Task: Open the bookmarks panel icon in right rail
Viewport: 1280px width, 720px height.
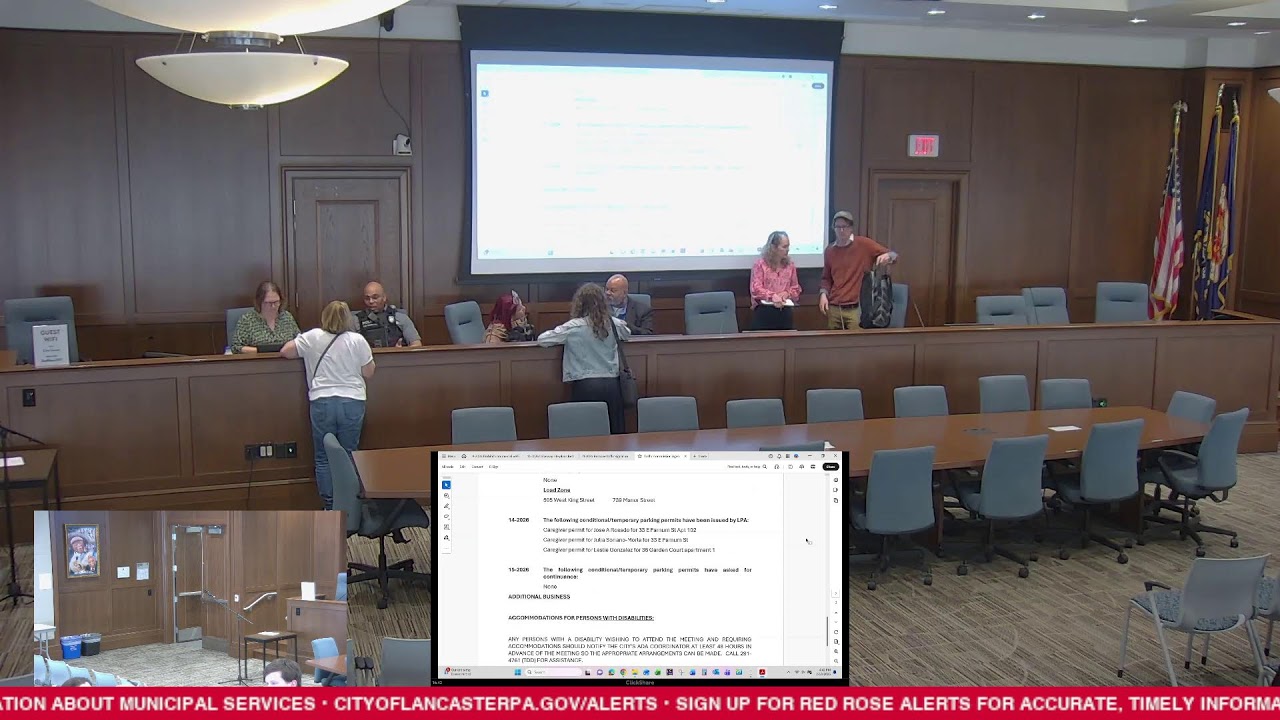Action: [836, 490]
